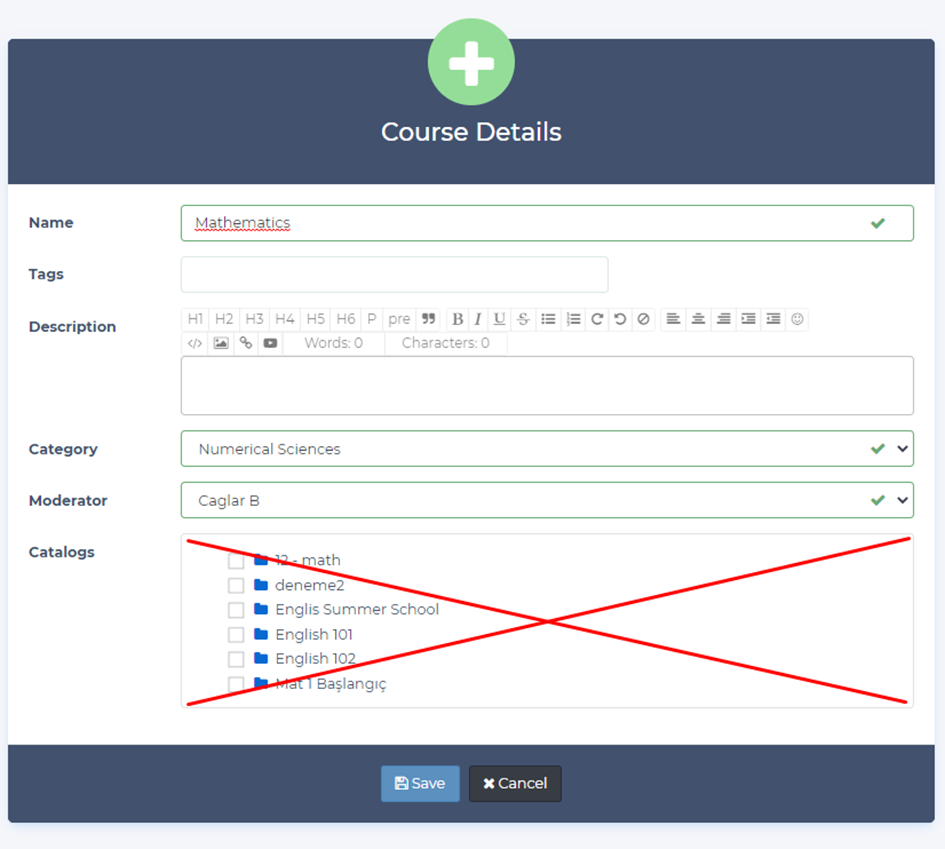The image size is (945, 849).
Task: Switch to HTML source code view
Action: [x=195, y=343]
